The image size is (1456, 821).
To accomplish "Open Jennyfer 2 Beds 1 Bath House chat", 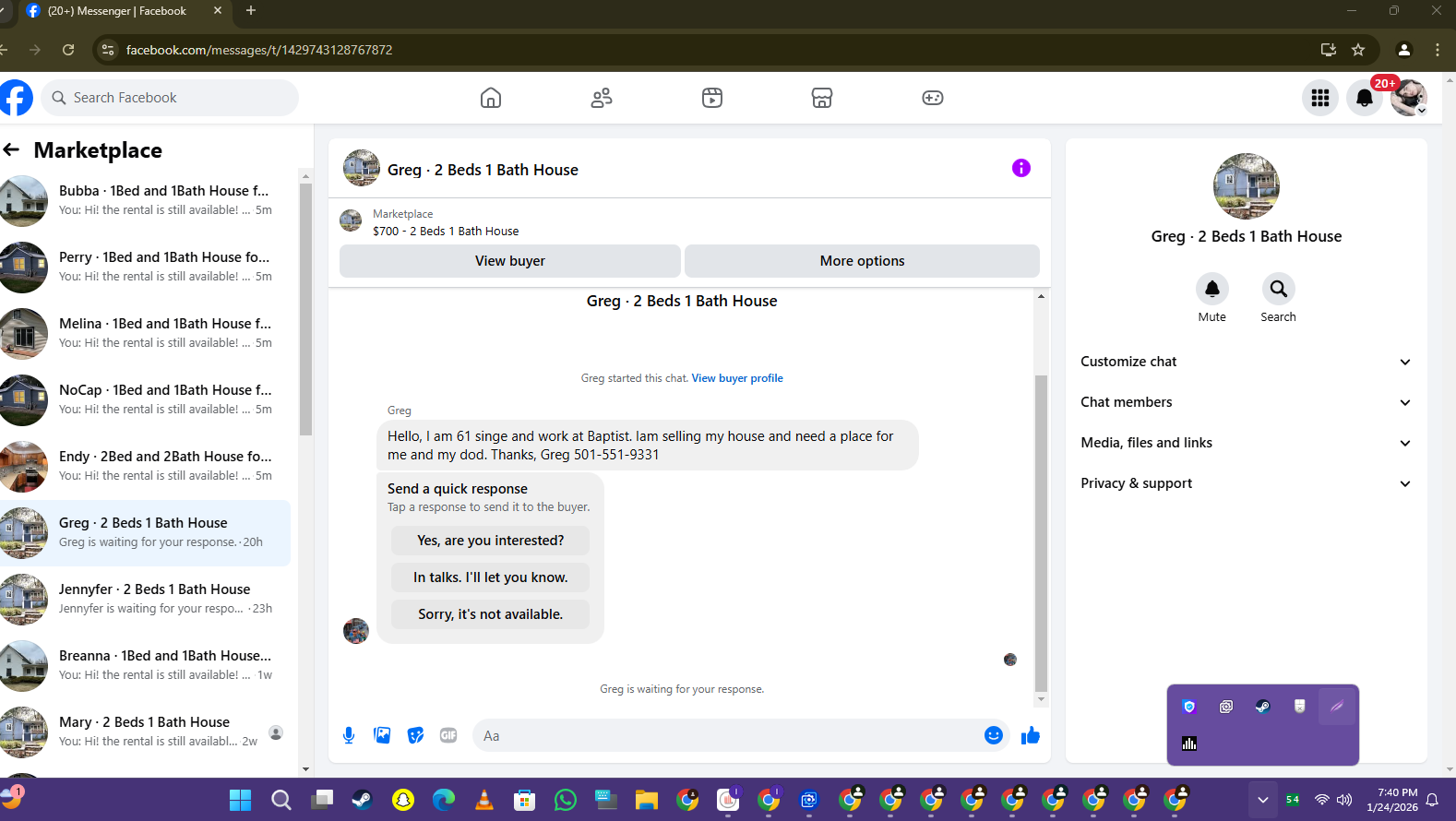I will [x=146, y=600].
